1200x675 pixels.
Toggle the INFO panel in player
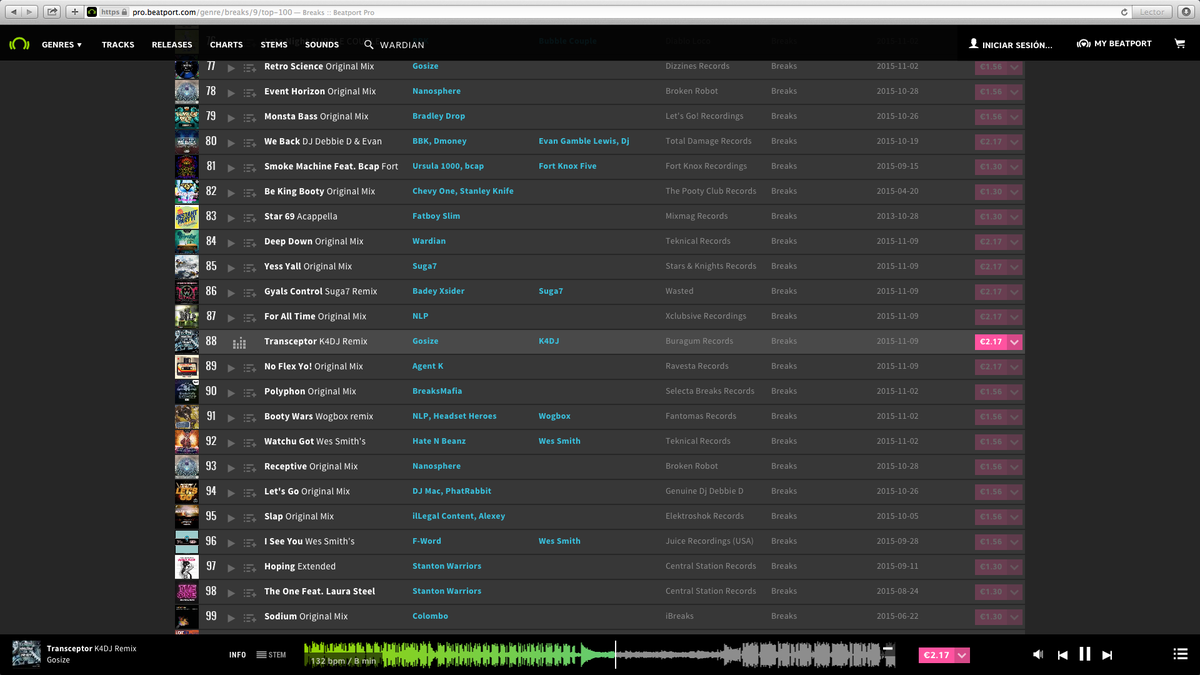coord(237,655)
